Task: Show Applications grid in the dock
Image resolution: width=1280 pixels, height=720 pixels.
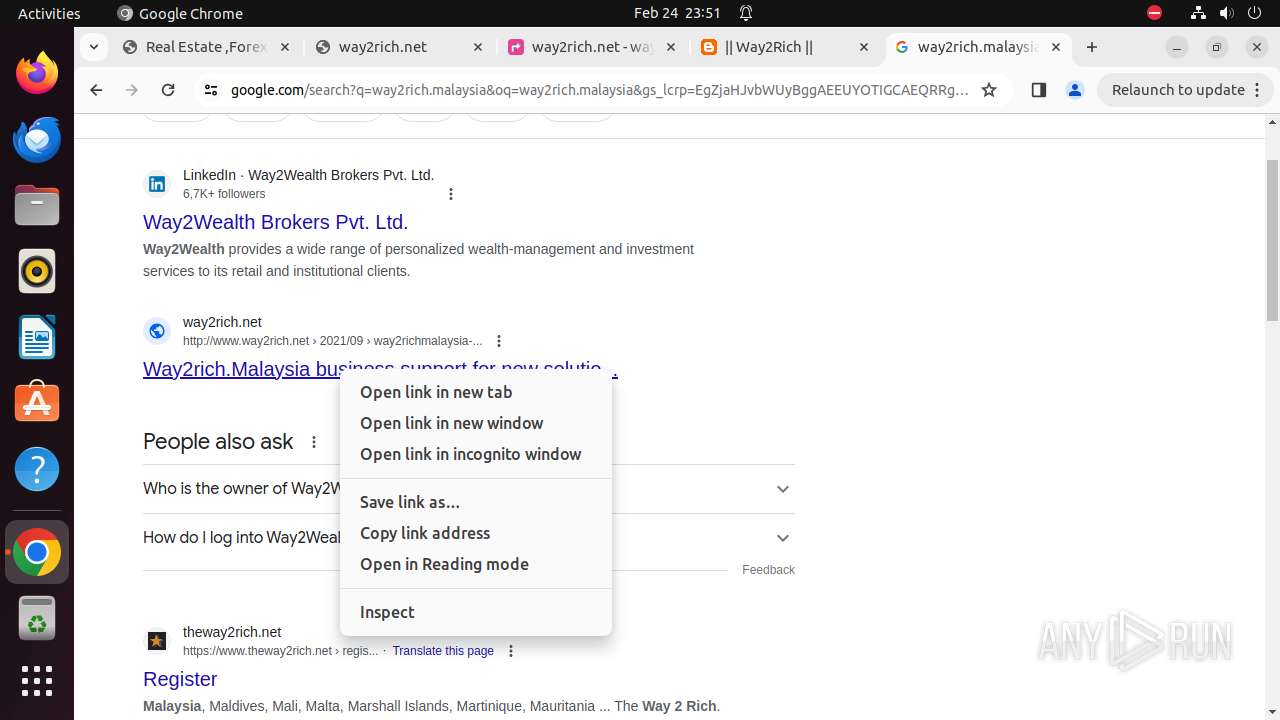Action: (x=37, y=681)
